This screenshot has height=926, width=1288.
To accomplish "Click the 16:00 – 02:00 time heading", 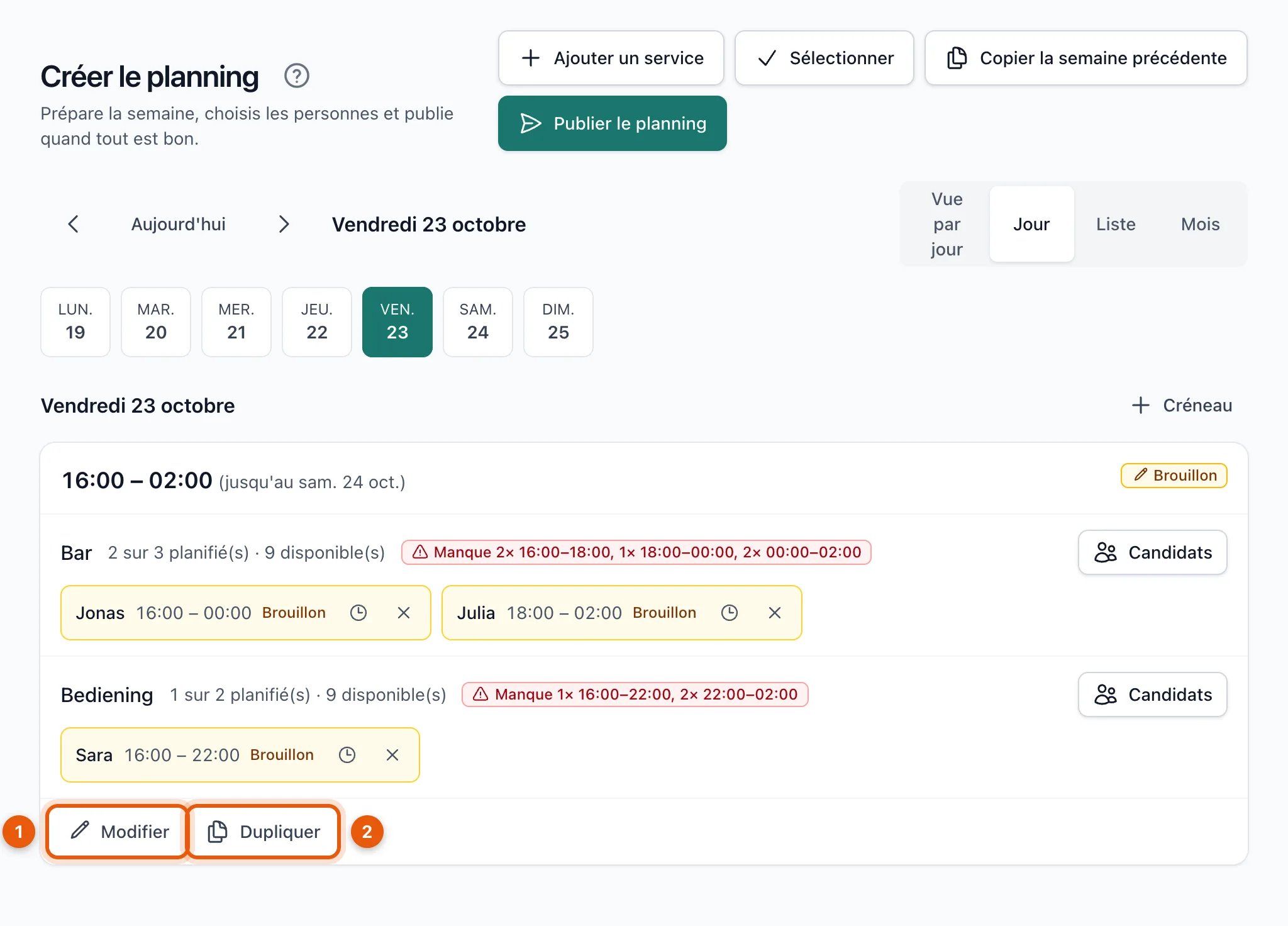I will tap(137, 481).
